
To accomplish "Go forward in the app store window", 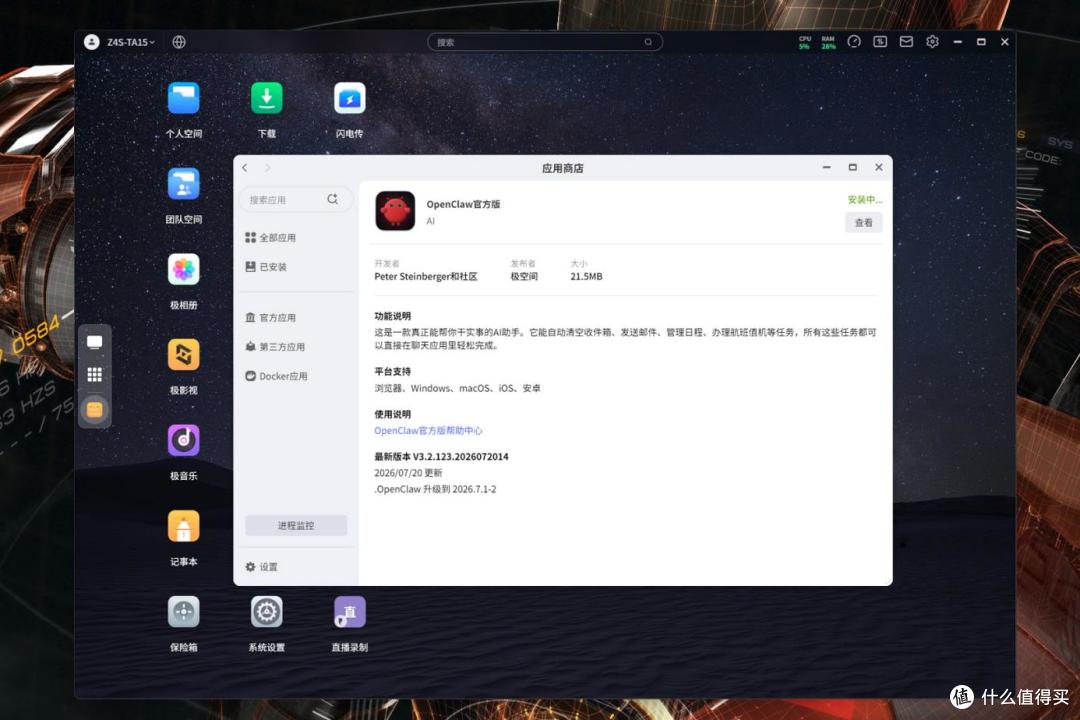I will point(268,167).
